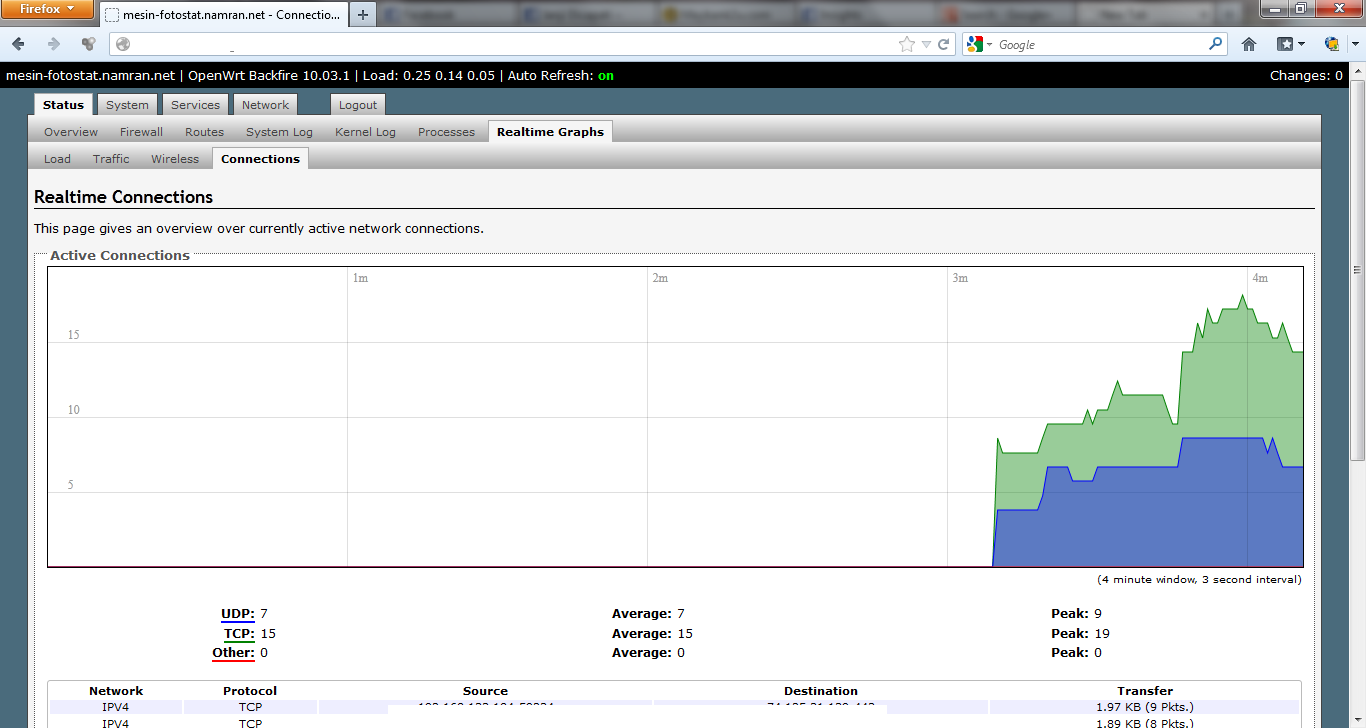The width and height of the screenshot is (1366, 728).
Task: Click the search magnifier icon
Action: pos(1216,44)
